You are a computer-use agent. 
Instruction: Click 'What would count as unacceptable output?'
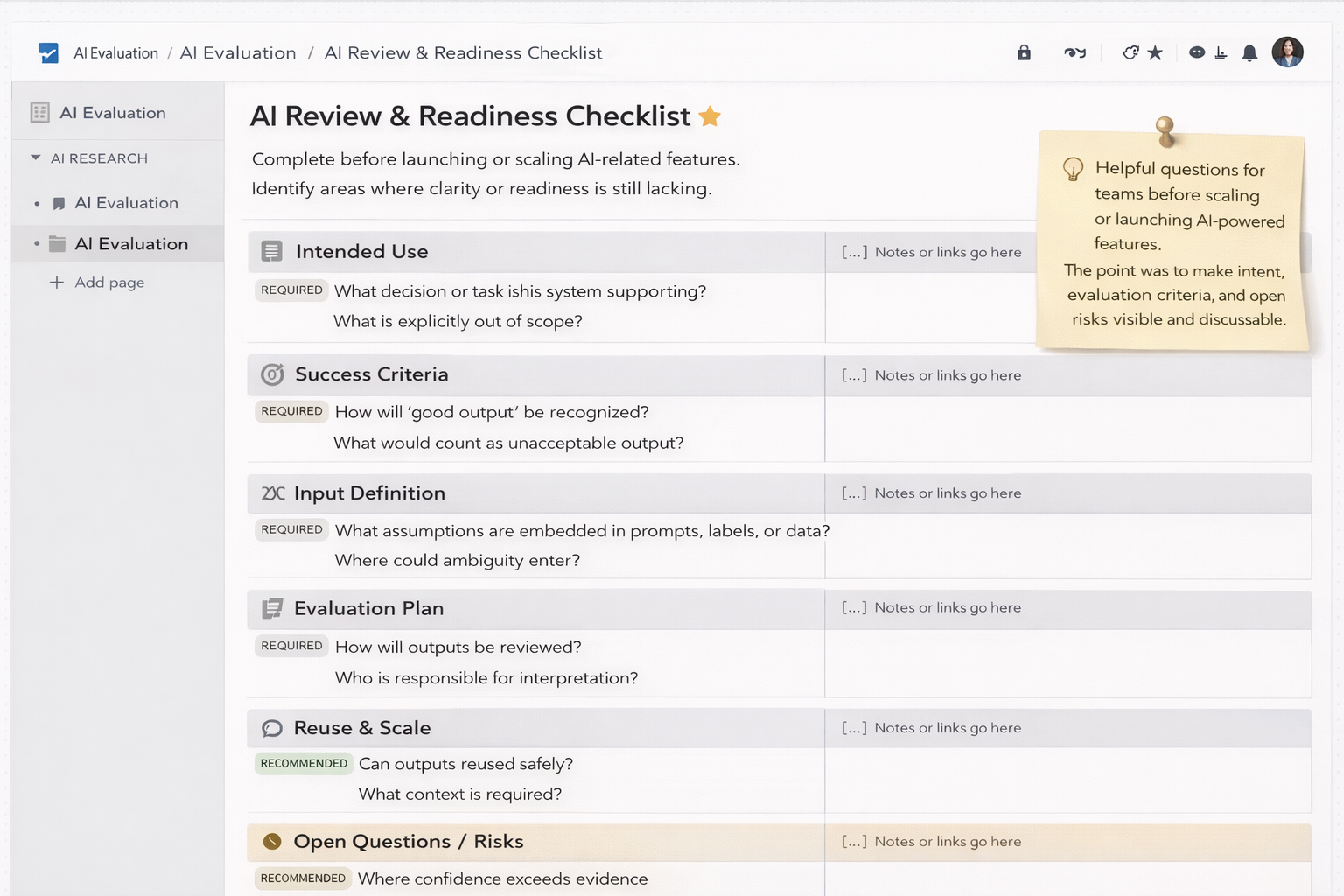click(x=508, y=443)
